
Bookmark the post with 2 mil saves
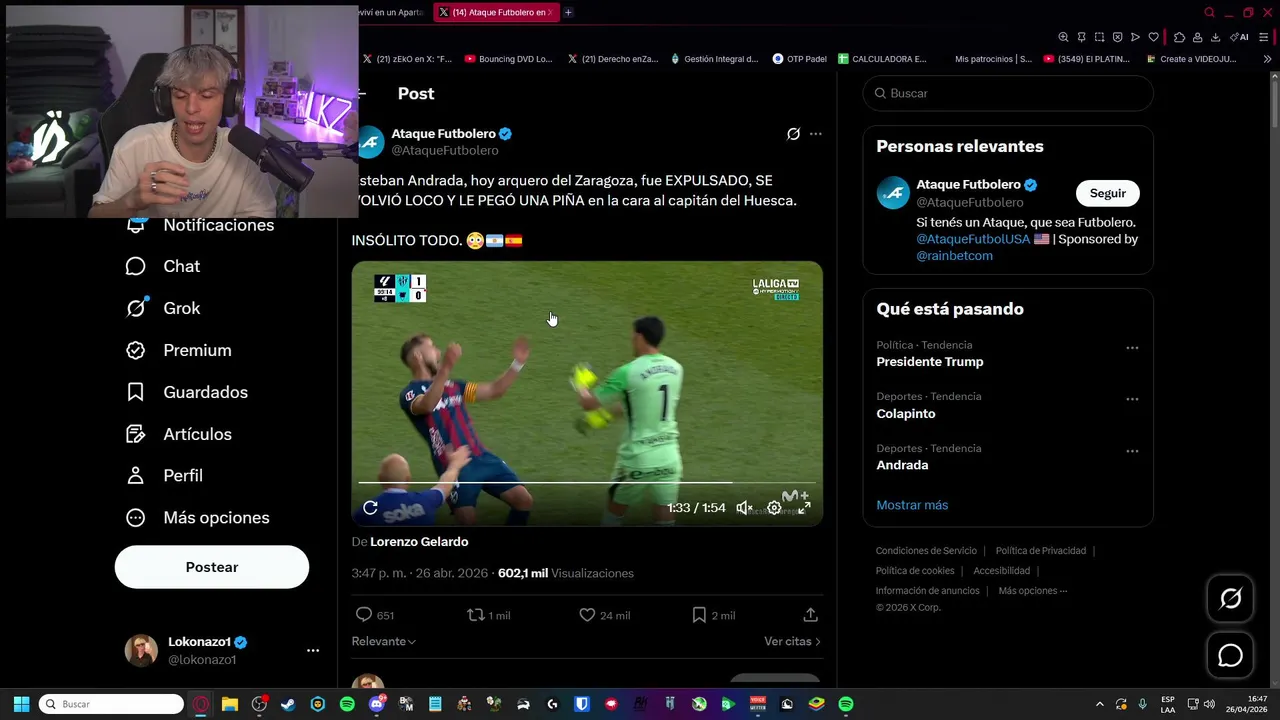pyautogui.click(x=713, y=615)
